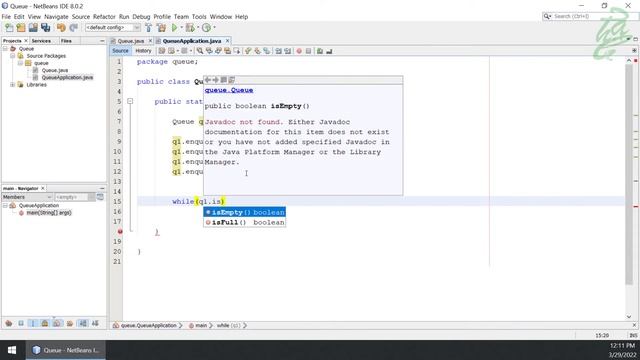Click the Profile Project toolbar icon
640x360 pixels.
pyautogui.click(x=206, y=28)
